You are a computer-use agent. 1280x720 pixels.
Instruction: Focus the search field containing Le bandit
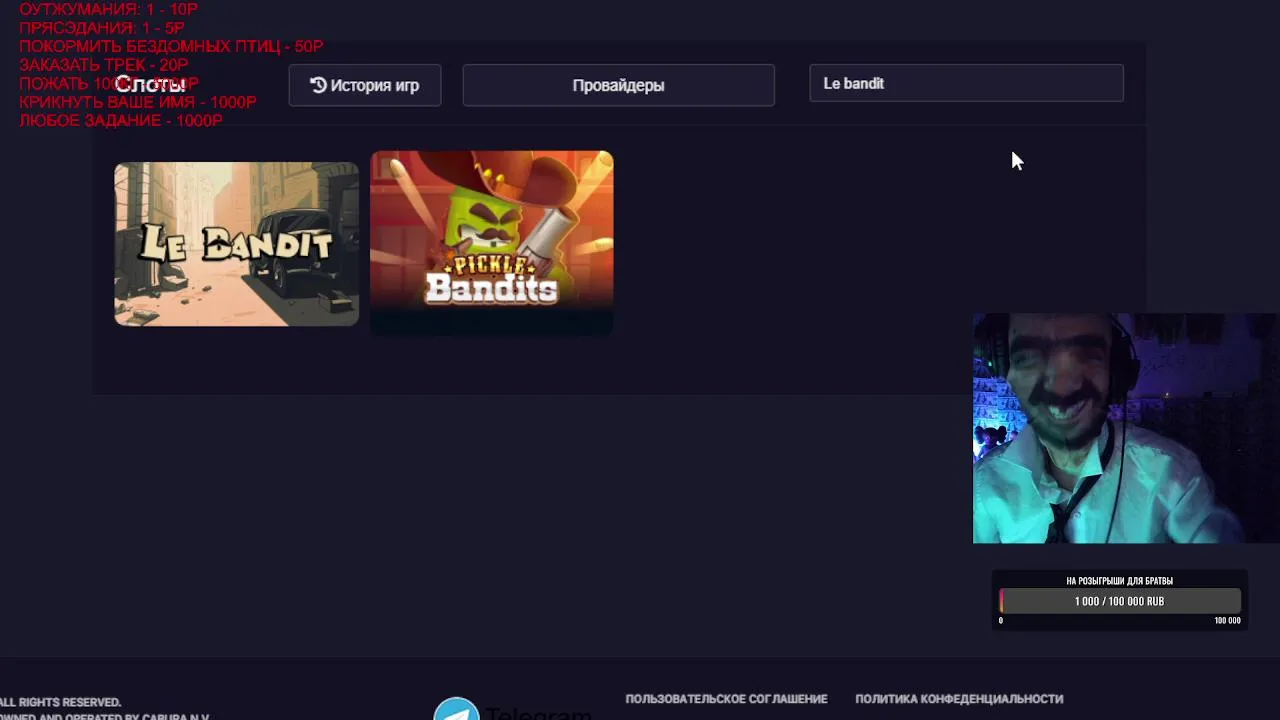[966, 84]
